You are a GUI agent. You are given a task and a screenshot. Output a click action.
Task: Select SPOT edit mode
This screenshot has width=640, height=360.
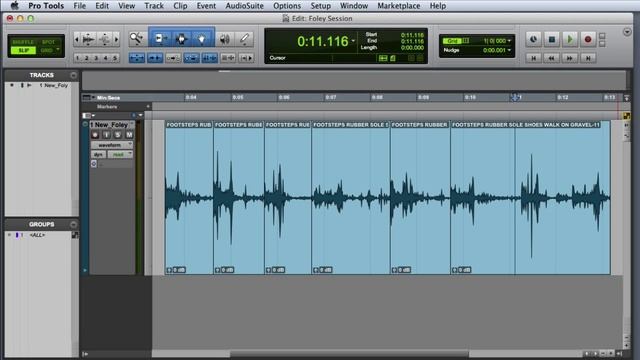pos(48,42)
